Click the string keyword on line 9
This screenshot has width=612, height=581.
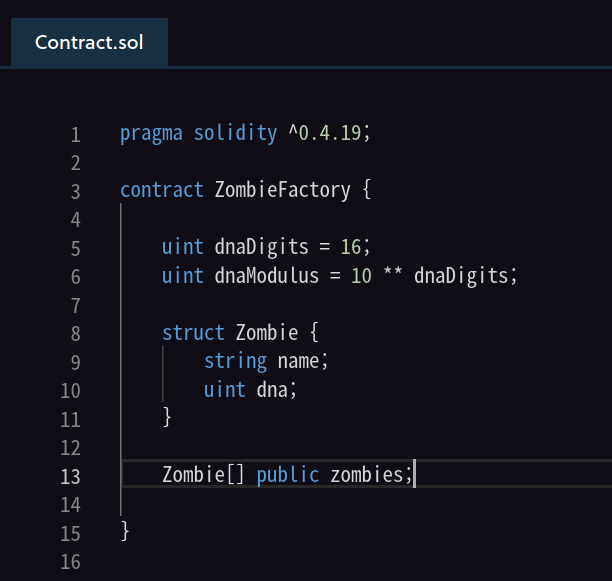(x=235, y=360)
